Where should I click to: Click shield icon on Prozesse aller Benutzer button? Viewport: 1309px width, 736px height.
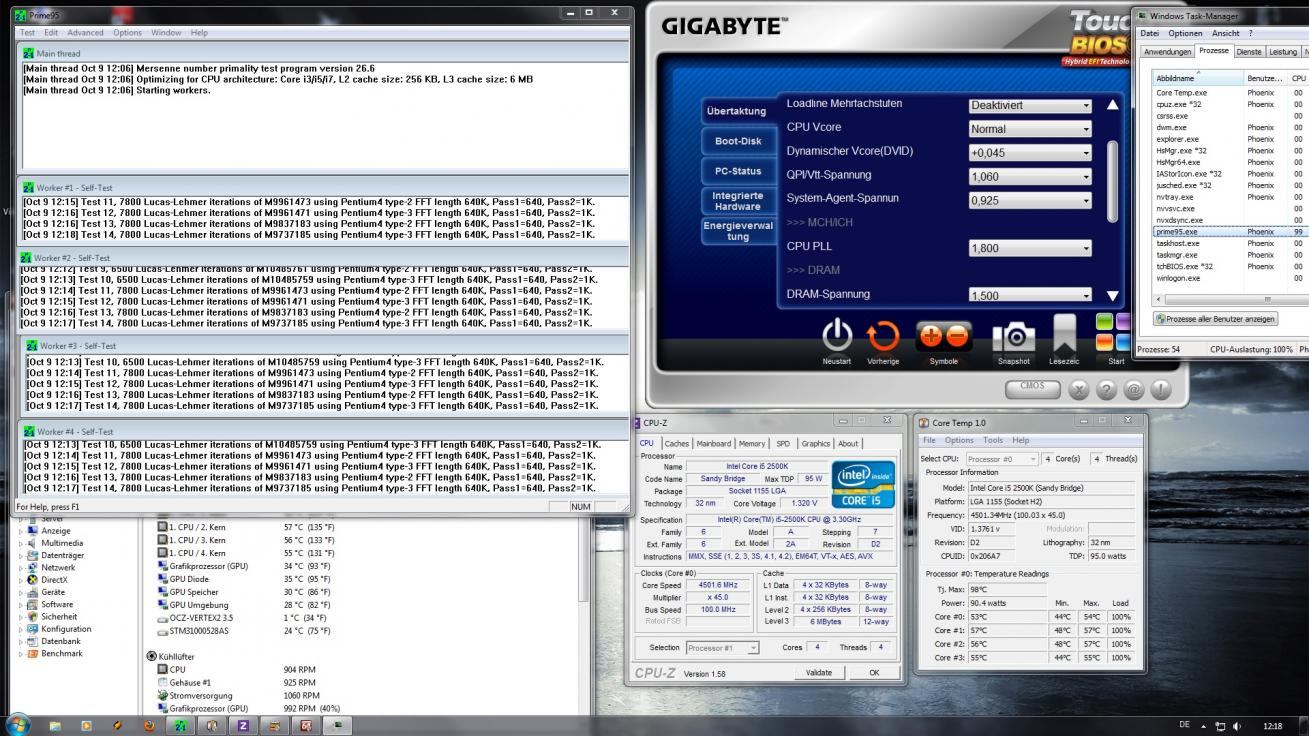(1161, 319)
